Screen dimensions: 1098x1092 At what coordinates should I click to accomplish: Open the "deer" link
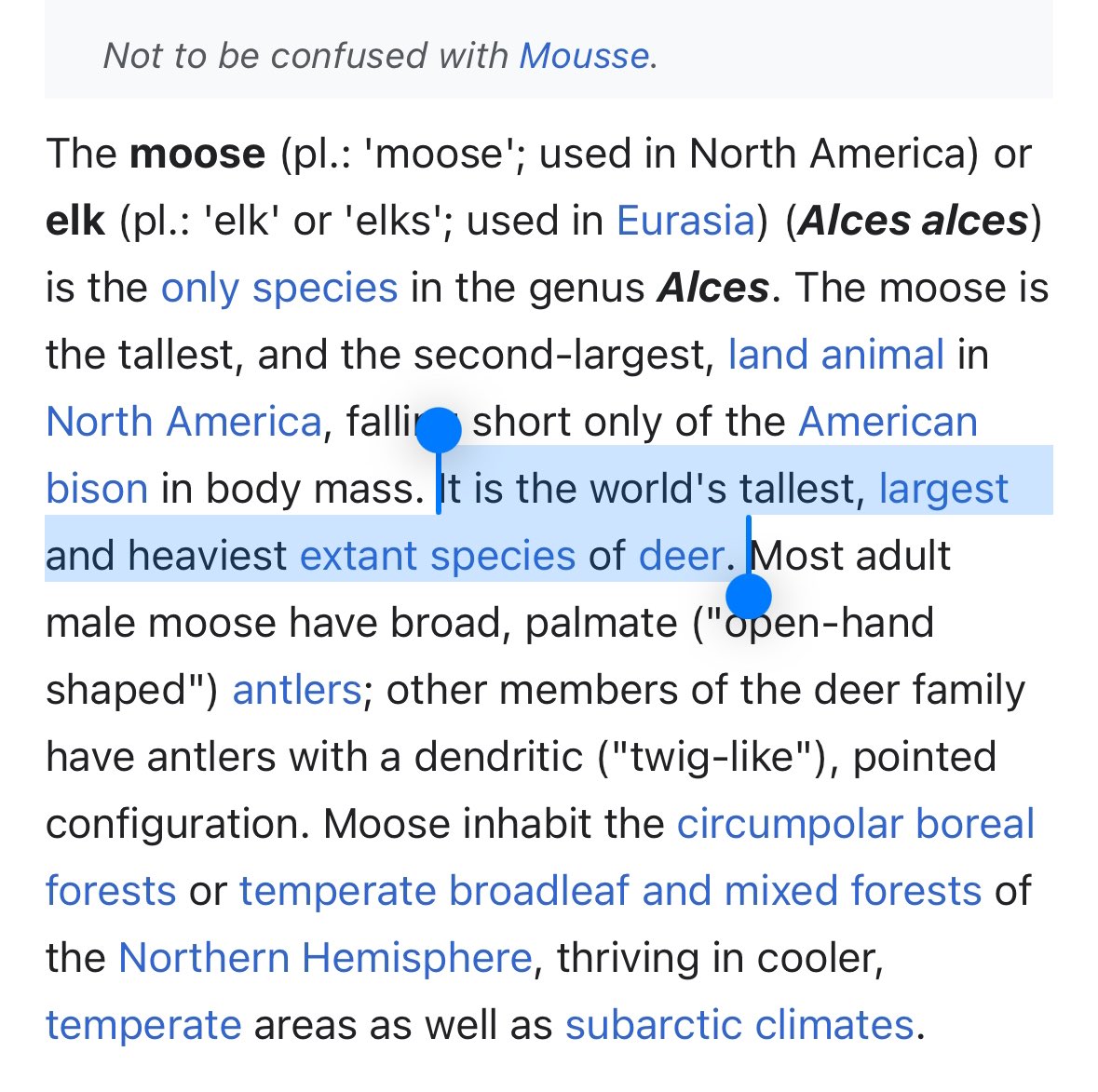[x=682, y=556]
